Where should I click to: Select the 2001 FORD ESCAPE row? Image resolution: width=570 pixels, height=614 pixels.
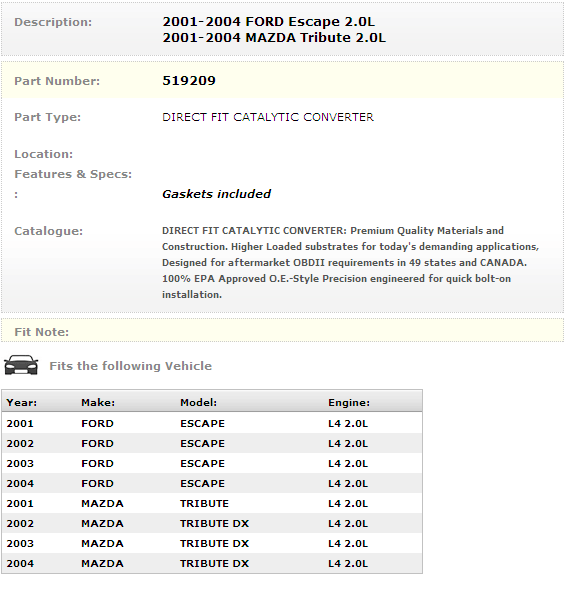coord(212,423)
